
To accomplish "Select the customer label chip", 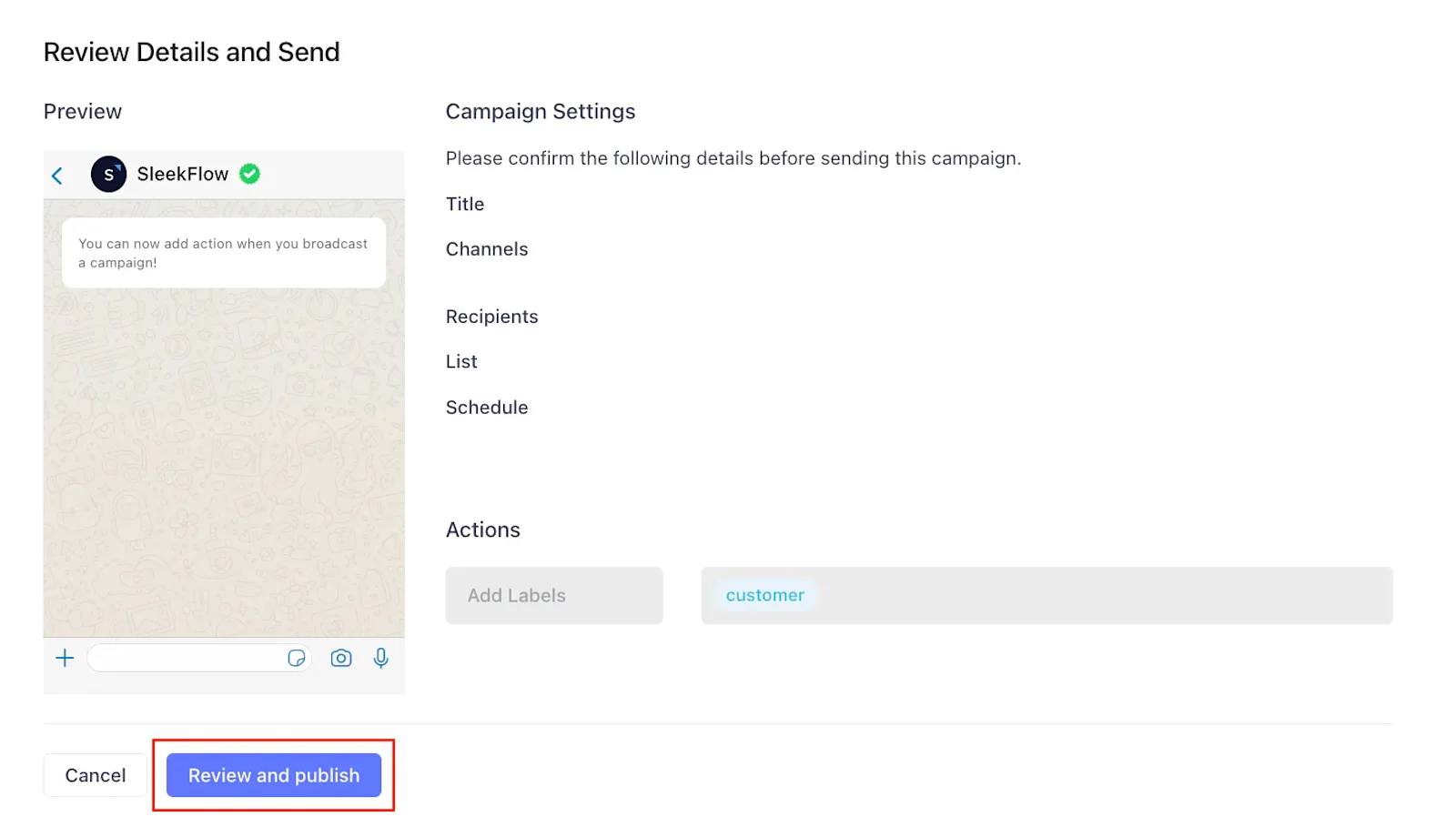I will 765,595.
